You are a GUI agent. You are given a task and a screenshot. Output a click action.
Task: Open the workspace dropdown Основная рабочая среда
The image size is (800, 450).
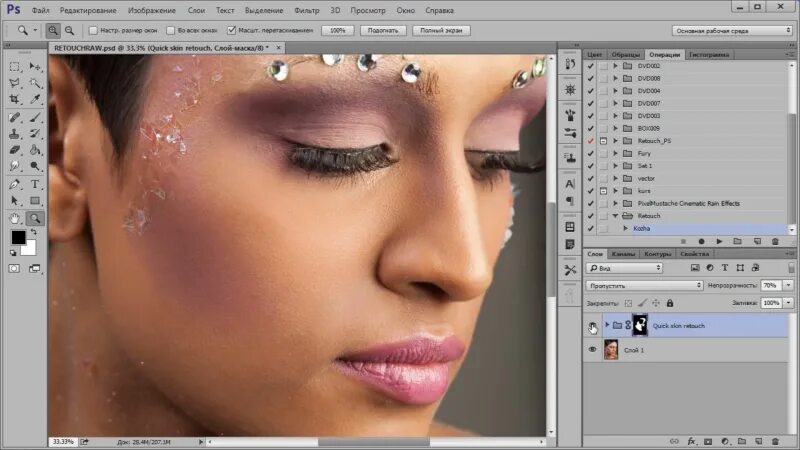(732, 31)
